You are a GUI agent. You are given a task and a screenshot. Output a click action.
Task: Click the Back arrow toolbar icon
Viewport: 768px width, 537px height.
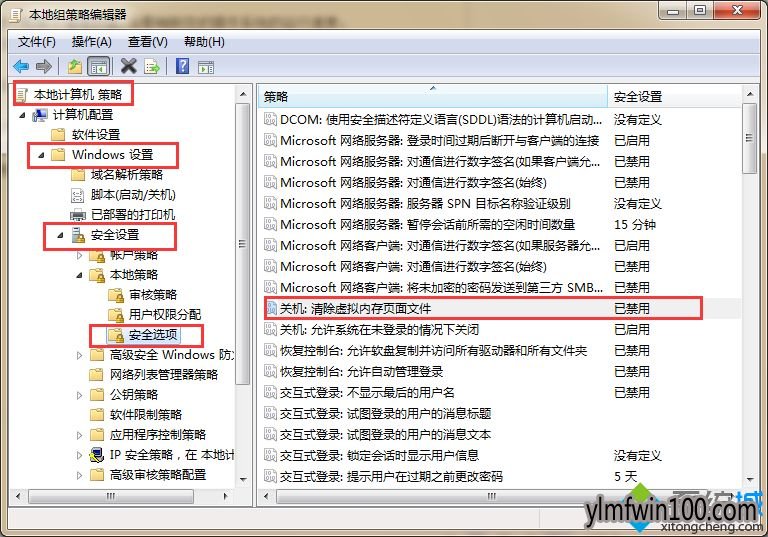pos(21,66)
